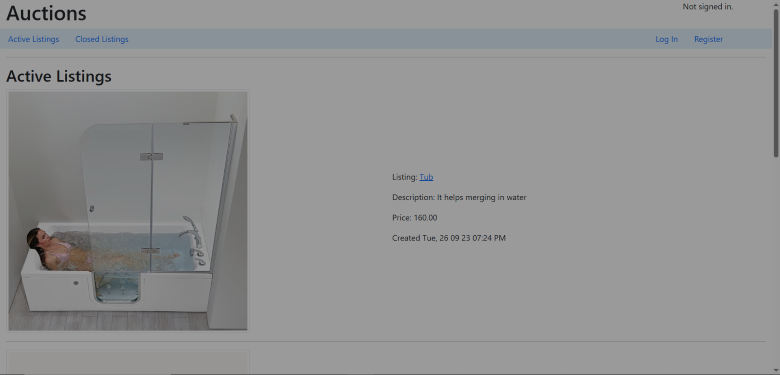This screenshot has height=375, width=780.
Task: Click the Price 160.00 text
Action: [x=415, y=218]
